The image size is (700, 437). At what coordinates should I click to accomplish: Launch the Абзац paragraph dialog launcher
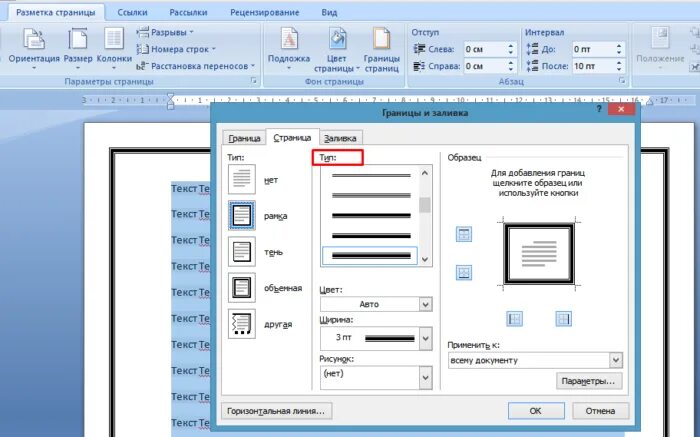[622, 81]
